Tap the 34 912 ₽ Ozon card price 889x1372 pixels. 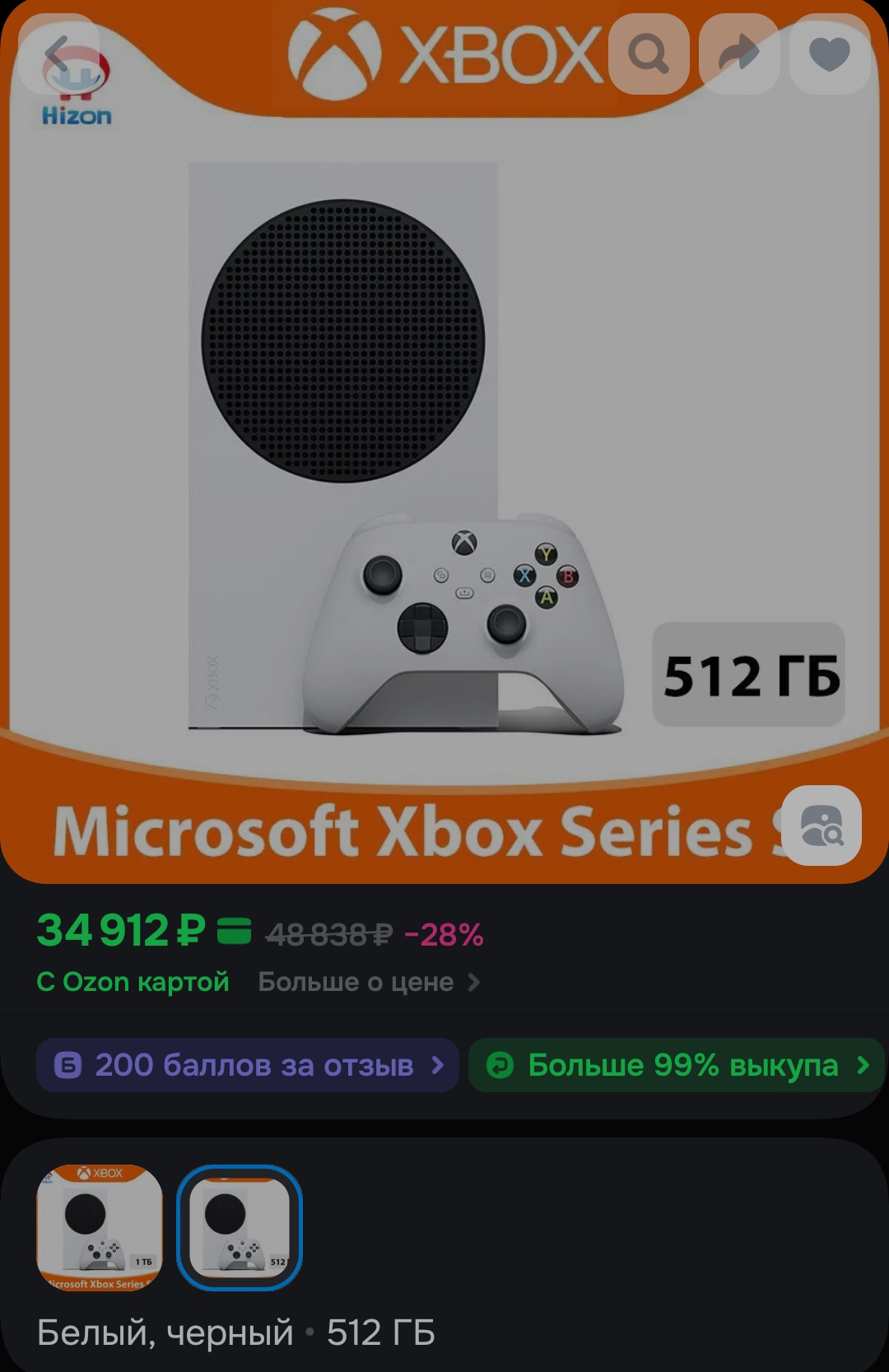tap(121, 932)
